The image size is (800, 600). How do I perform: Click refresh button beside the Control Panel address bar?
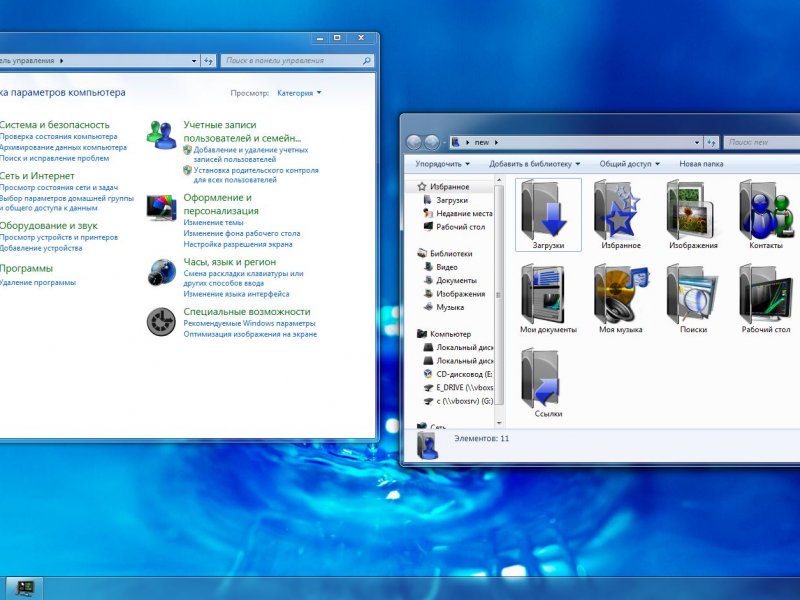[208, 61]
